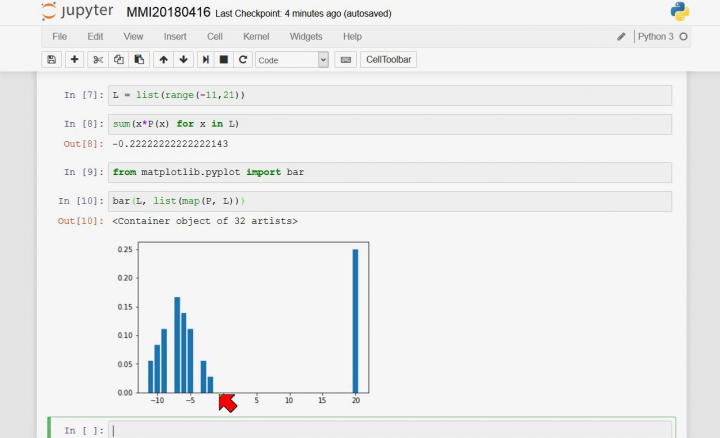
Task: Click the Last Checkpoint autosaved text
Action: click(303, 14)
